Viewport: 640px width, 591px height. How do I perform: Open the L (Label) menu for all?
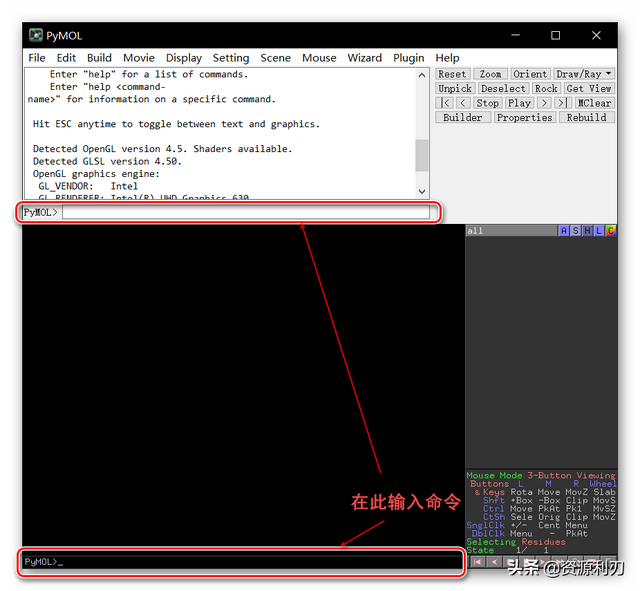tap(599, 231)
